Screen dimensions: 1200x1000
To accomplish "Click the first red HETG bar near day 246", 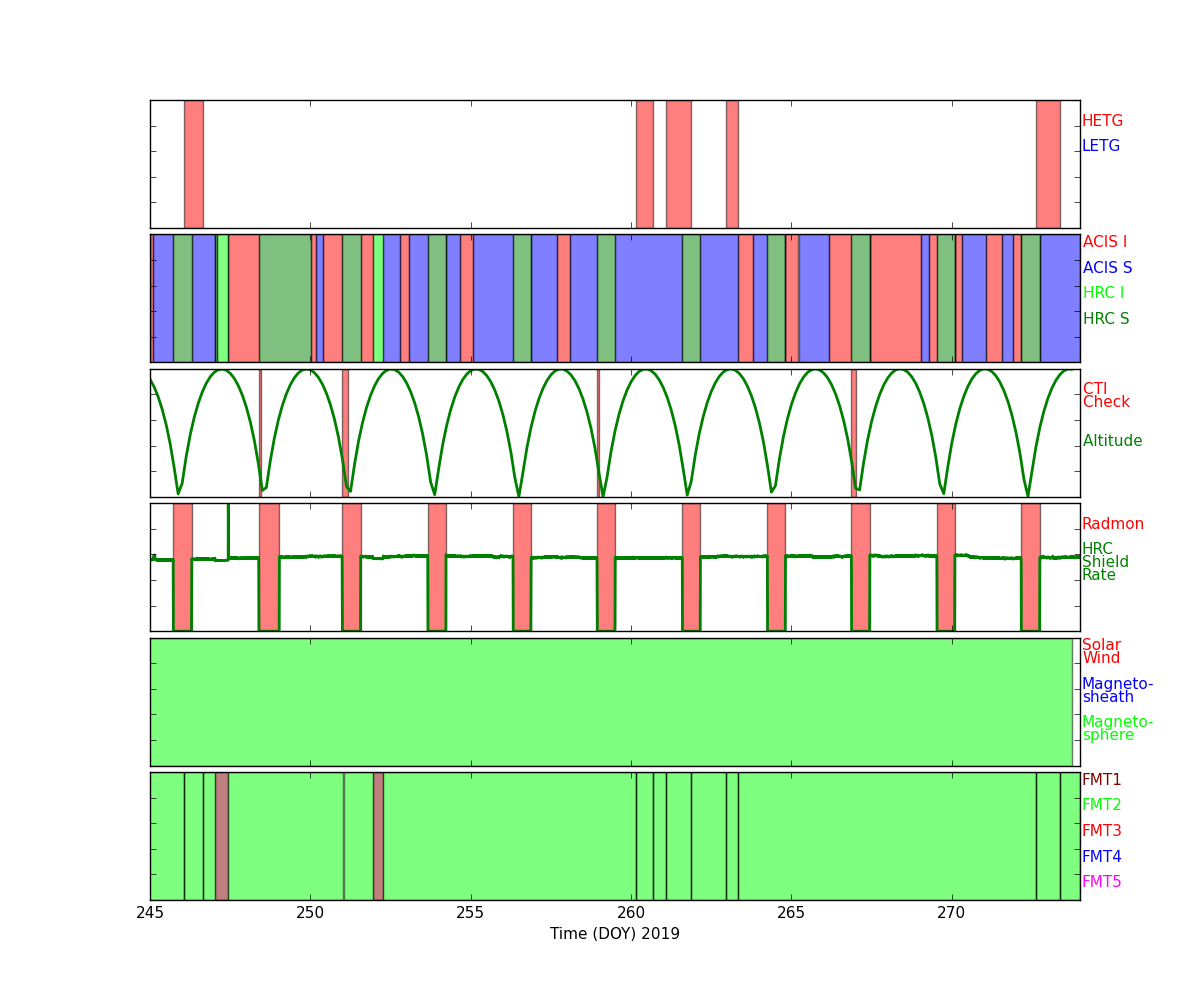I will pyautogui.click(x=193, y=164).
